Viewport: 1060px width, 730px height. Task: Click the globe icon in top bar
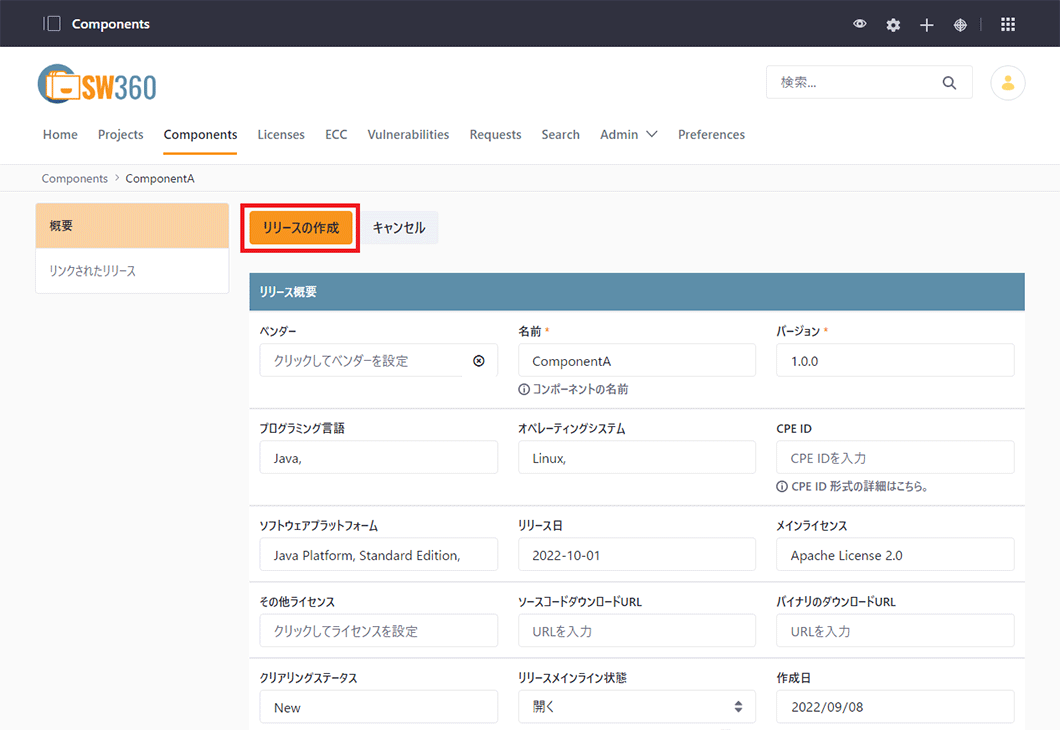pyautogui.click(x=960, y=25)
